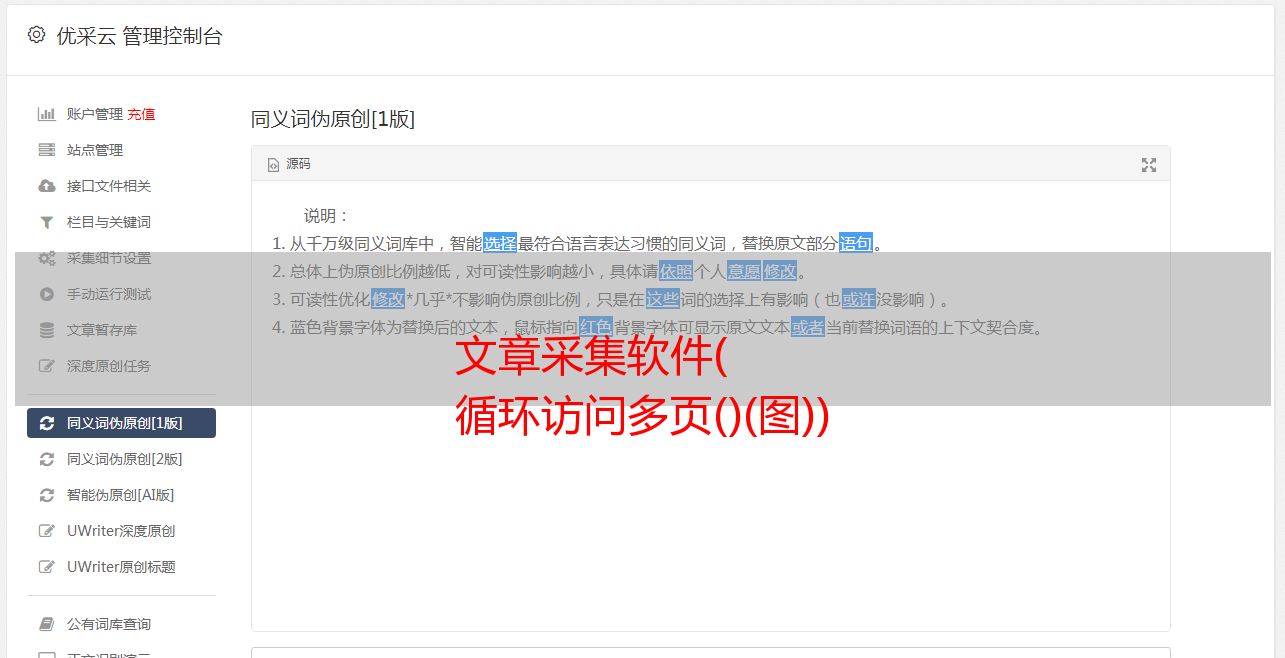Image resolution: width=1285 pixels, height=658 pixels.
Task: Toggle fullscreen with the expand arrows icon
Action: 1149,165
